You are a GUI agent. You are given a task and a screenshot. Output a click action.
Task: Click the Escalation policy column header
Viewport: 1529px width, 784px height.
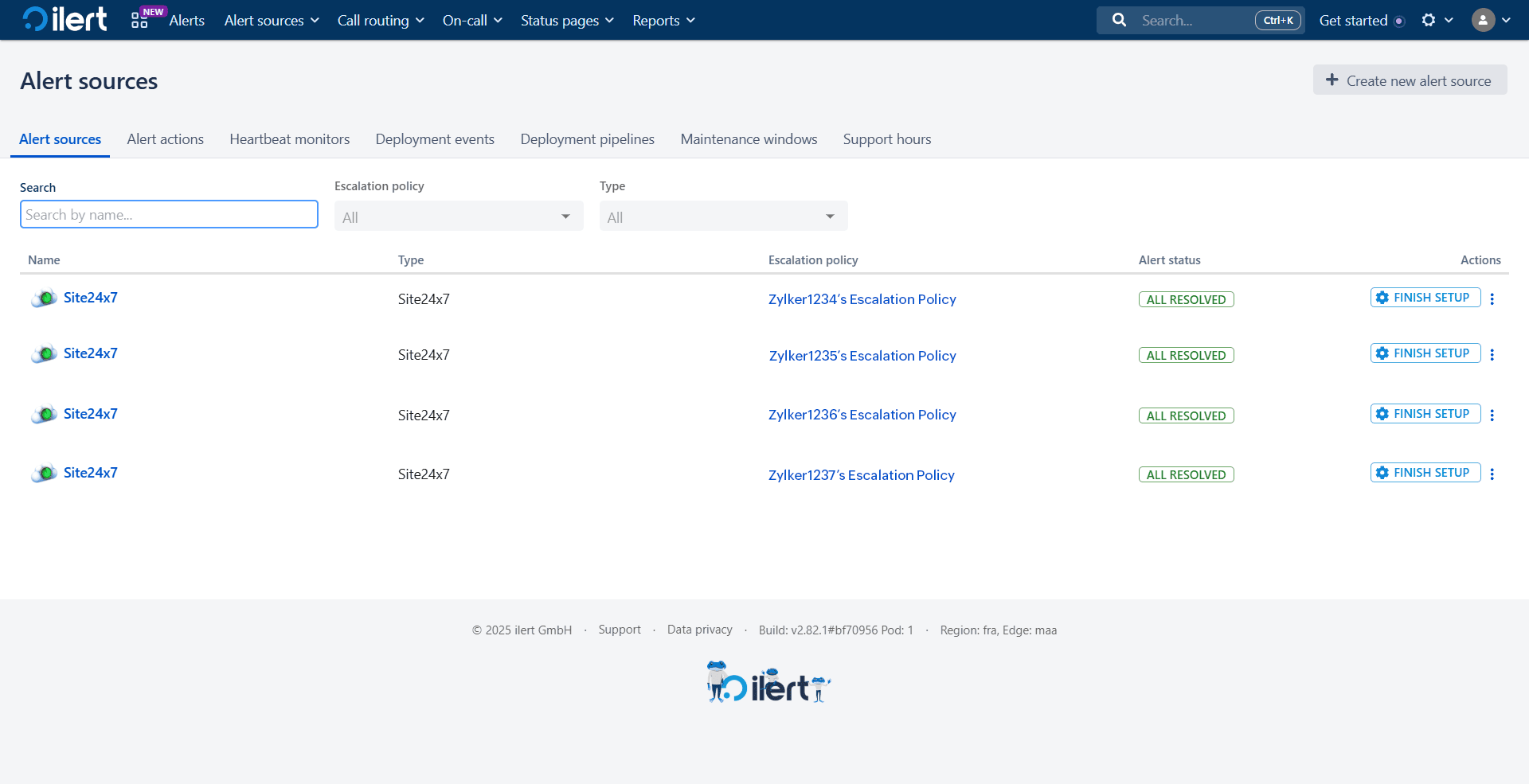[x=813, y=260]
